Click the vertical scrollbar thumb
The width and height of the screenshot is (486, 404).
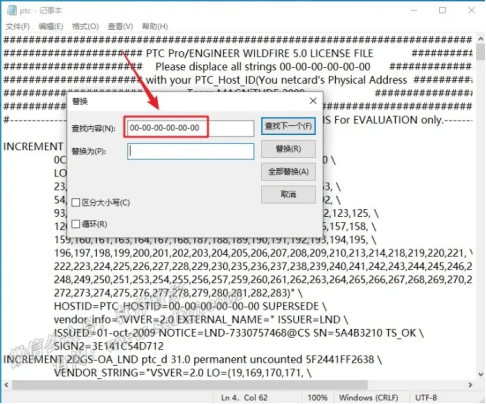click(x=481, y=52)
